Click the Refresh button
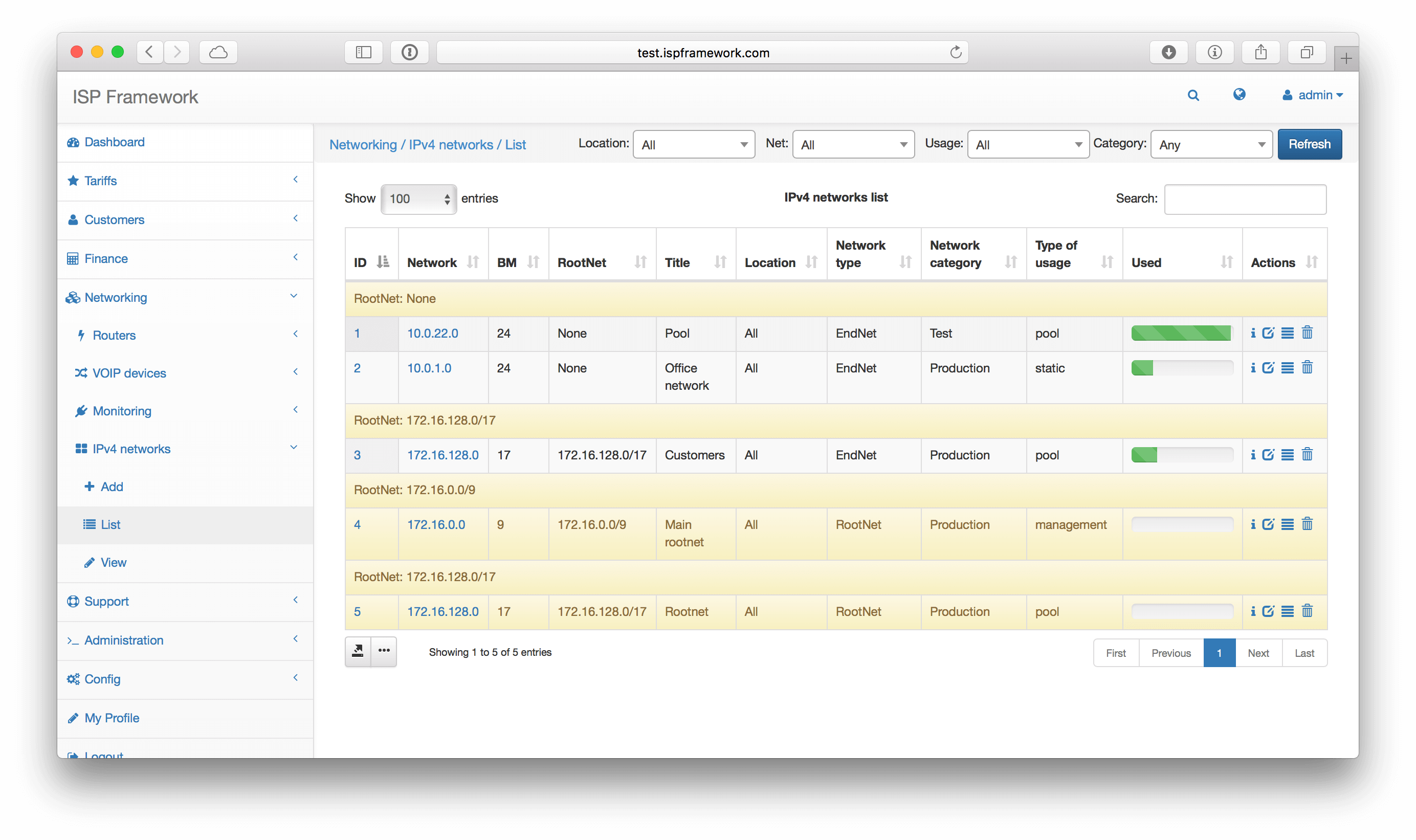The width and height of the screenshot is (1416, 840). tap(1310, 144)
